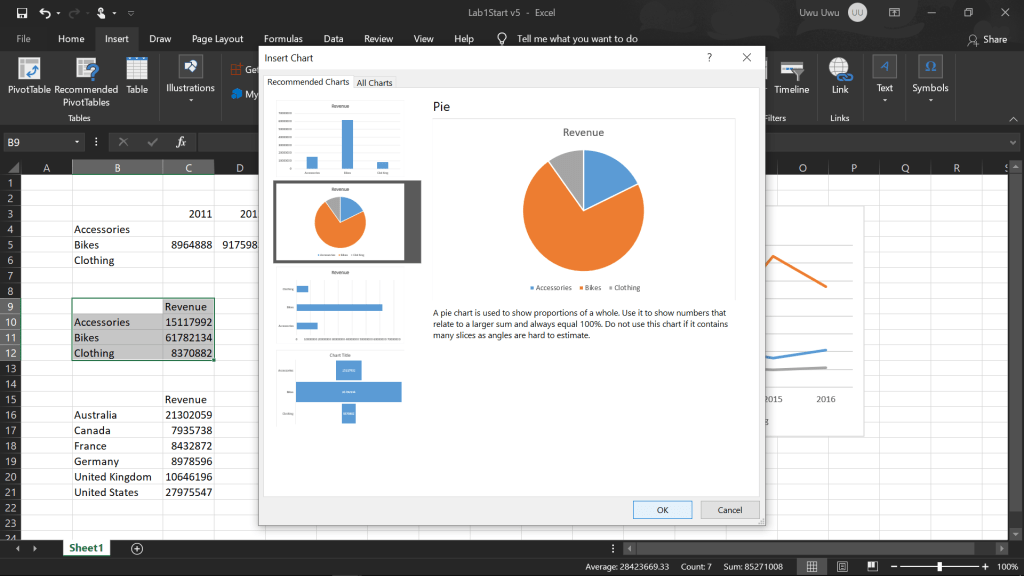This screenshot has height=576, width=1024.
Task: Click the zoom slider handle
Action: pos(939,567)
